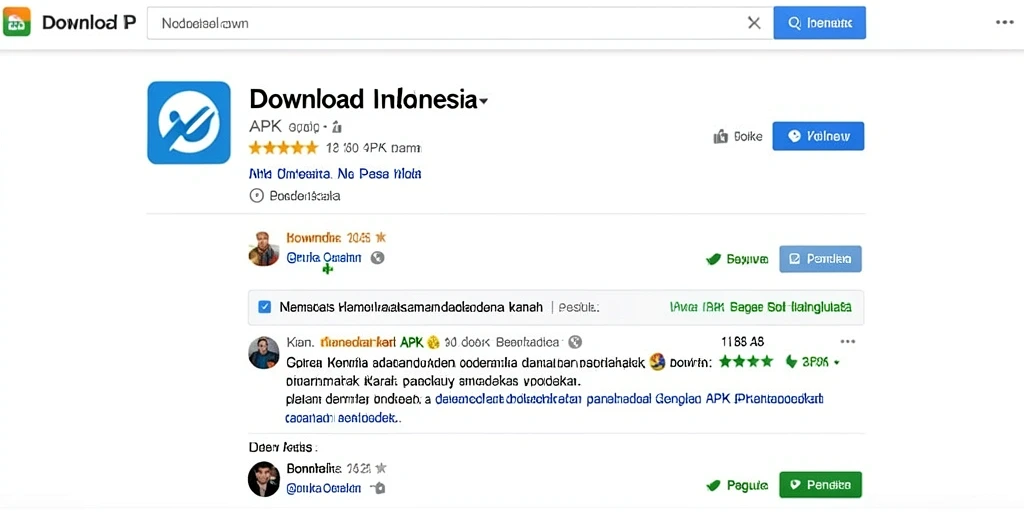The height and width of the screenshot is (512, 1024).
Task: Open the blue username link under bottom reviewer
Action: (323, 488)
